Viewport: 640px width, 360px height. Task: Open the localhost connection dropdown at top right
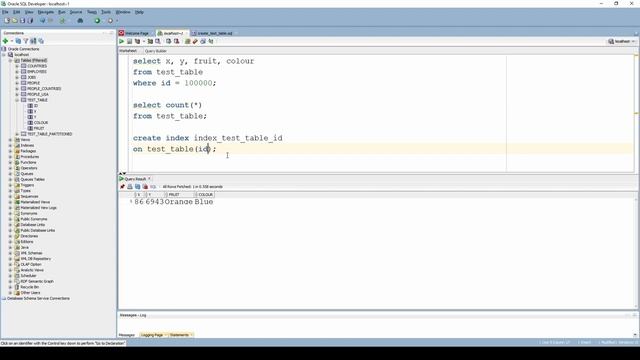[622, 41]
